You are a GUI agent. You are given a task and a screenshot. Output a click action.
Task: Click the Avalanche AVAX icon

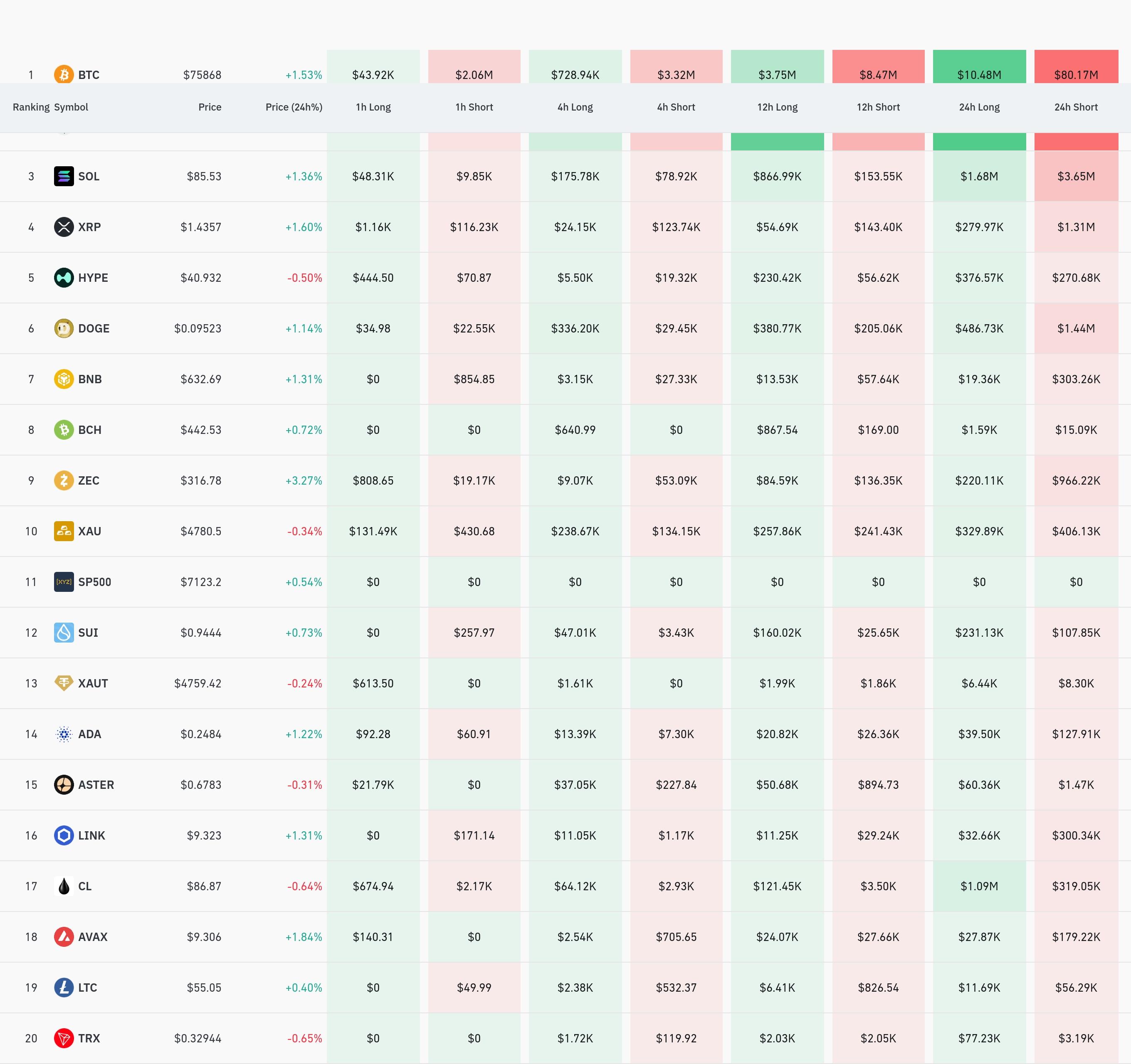64,937
